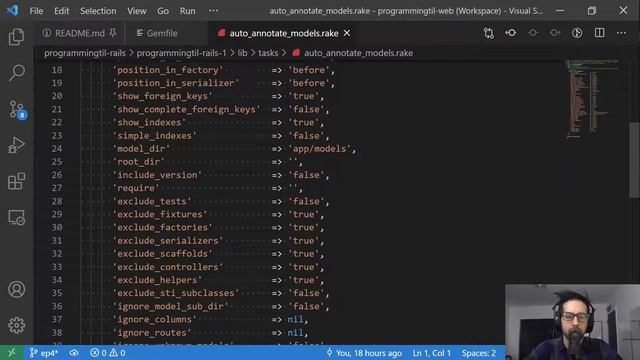Image resolution: width=640 pixels, height=360 pixels.
Task: Open the editor More Actions ellipsis
Action: pyautogui.click(x=621, y=33)
